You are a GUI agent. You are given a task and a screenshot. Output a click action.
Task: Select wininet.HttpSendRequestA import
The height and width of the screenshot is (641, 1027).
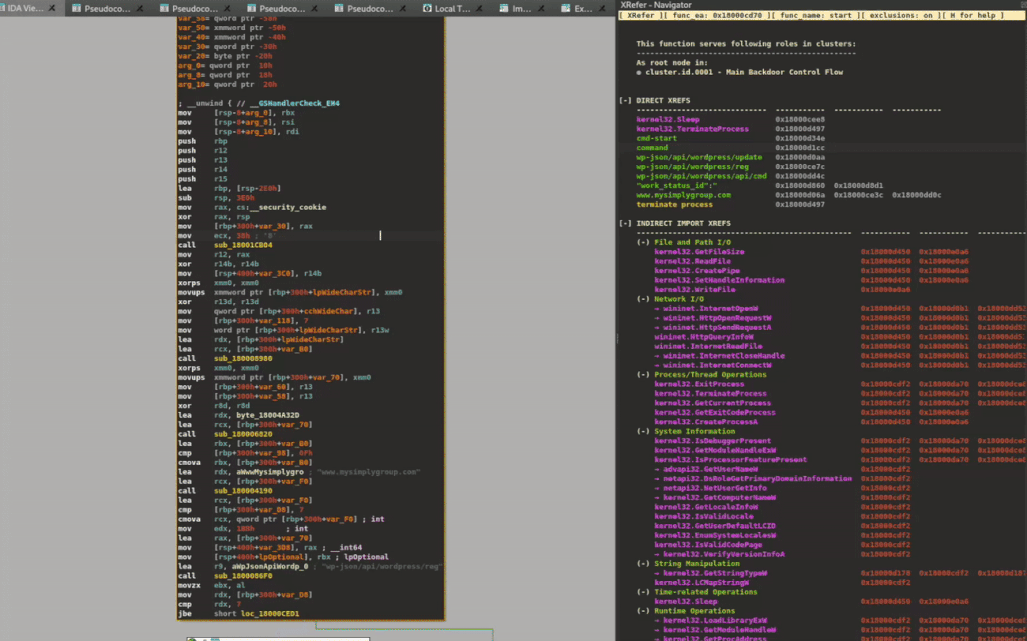[x=717, y=327]
